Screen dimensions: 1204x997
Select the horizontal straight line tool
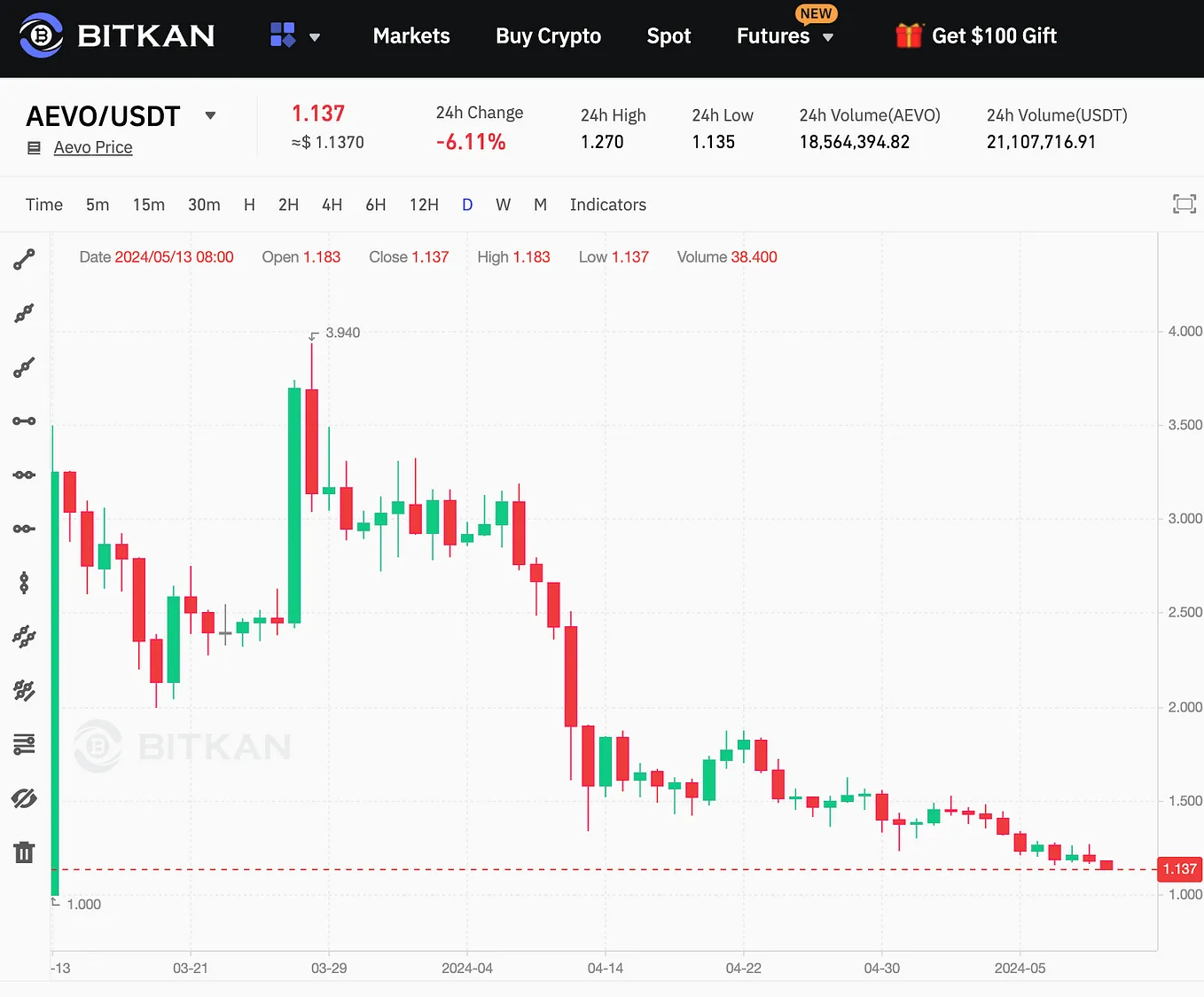[x=24, y=475]
